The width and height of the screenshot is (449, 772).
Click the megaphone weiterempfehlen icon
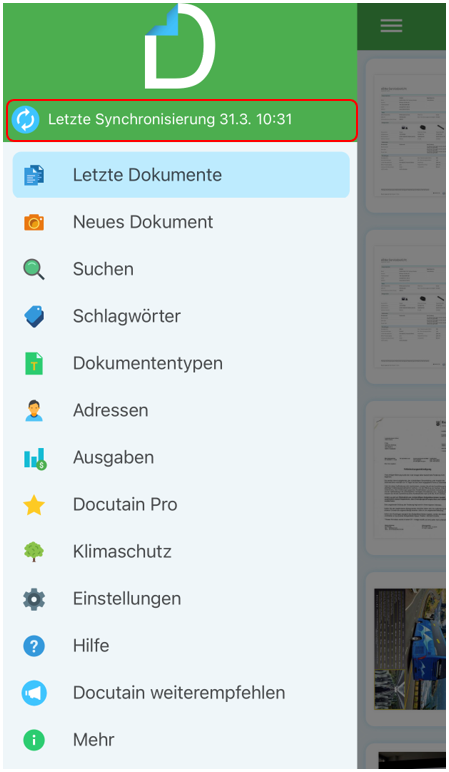pyautogui.click(x=34, y=693)
